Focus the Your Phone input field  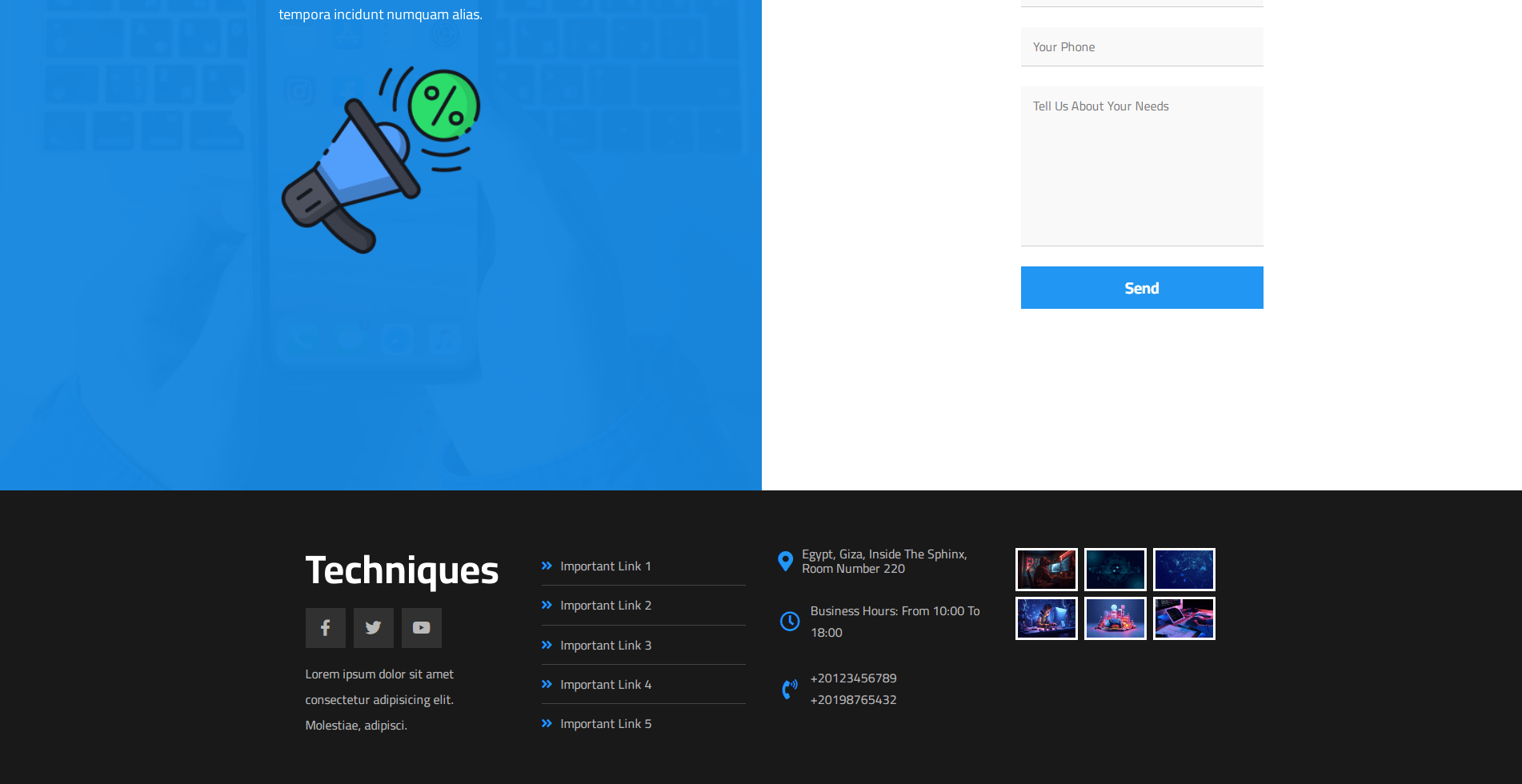tap(1142, 47)
